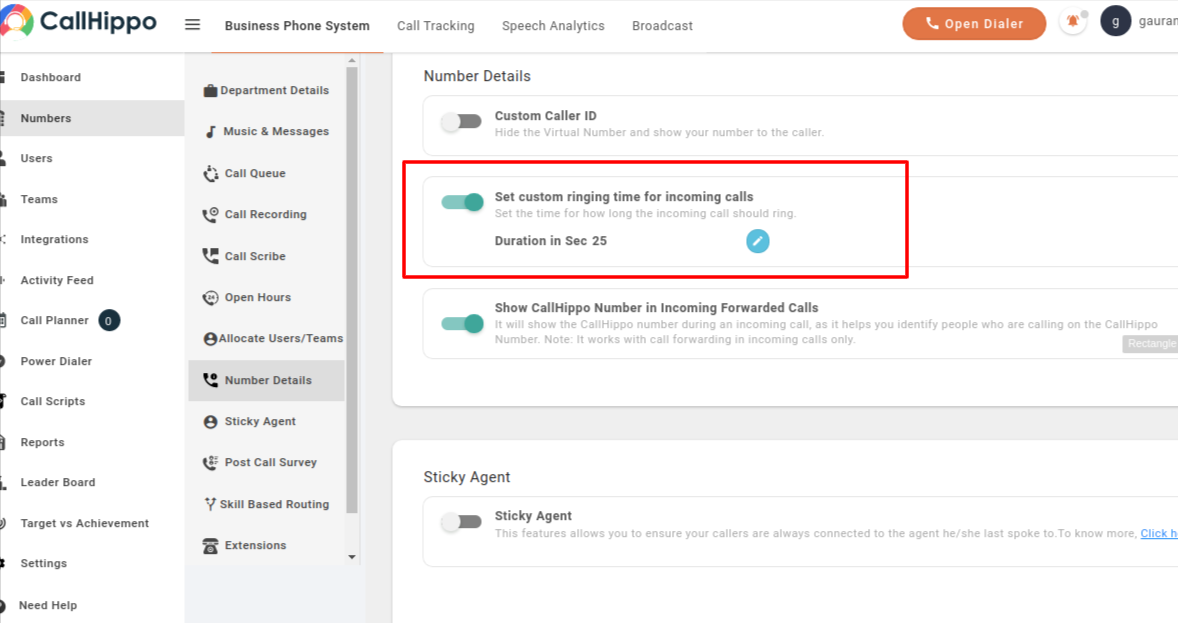
Task: Turn off Show CallHippo Number toggle
Action: coord(462,324)
